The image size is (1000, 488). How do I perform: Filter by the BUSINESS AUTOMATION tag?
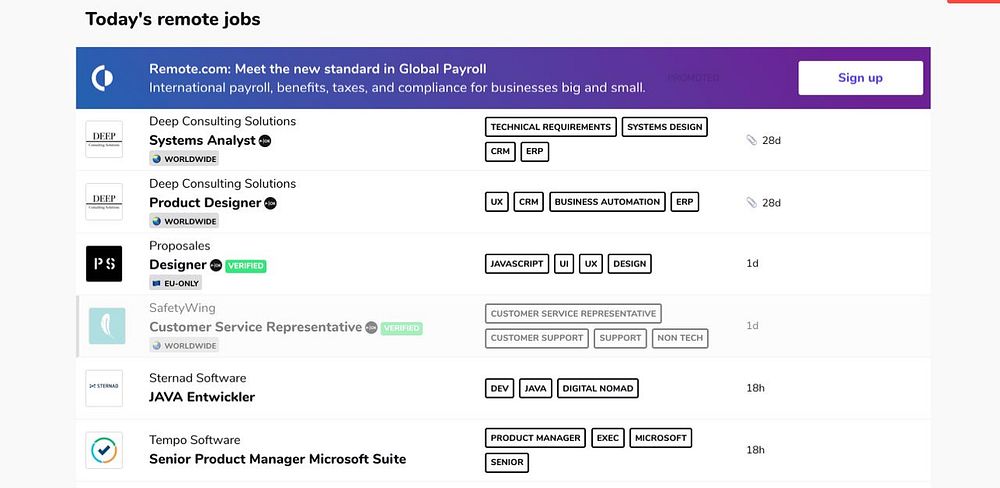coord(607,202)
